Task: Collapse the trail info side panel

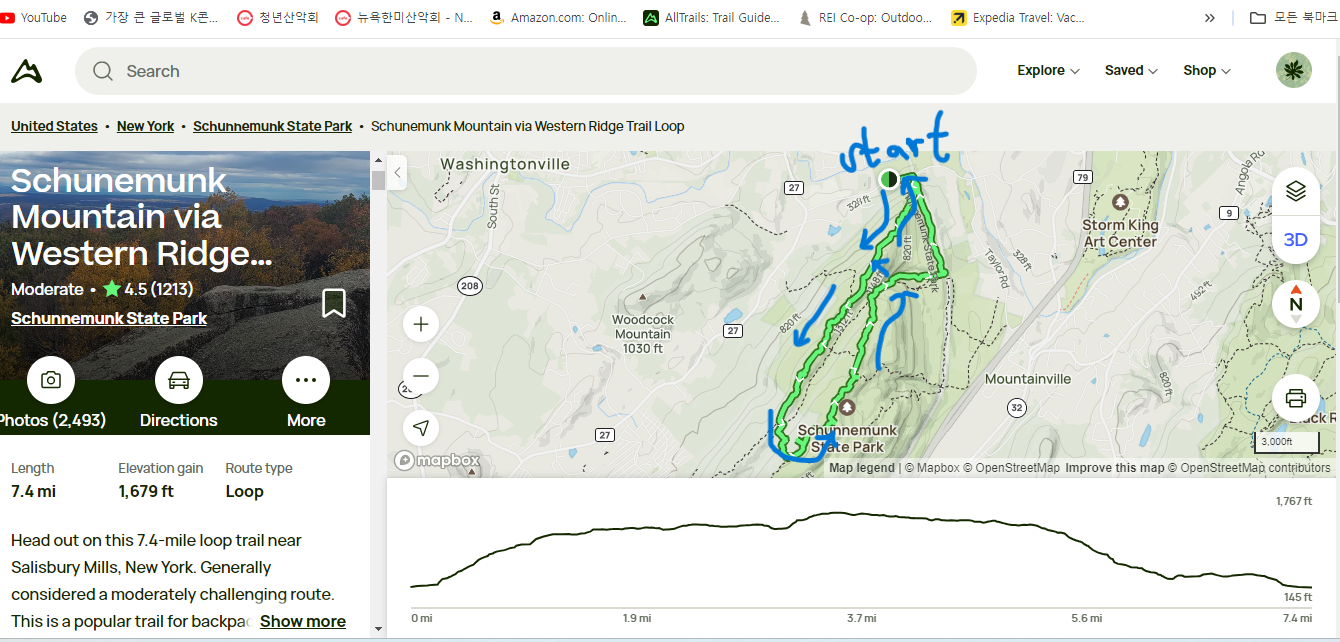Action: click(x=397, y=173)
